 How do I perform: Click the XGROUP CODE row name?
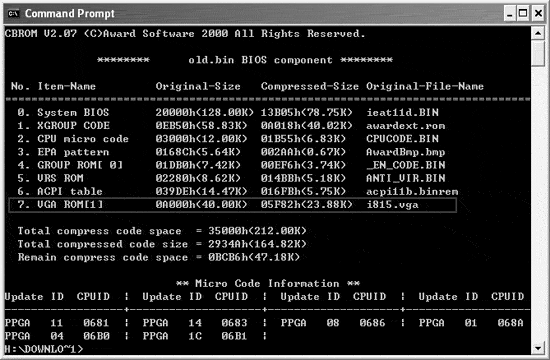click(73, 126)
